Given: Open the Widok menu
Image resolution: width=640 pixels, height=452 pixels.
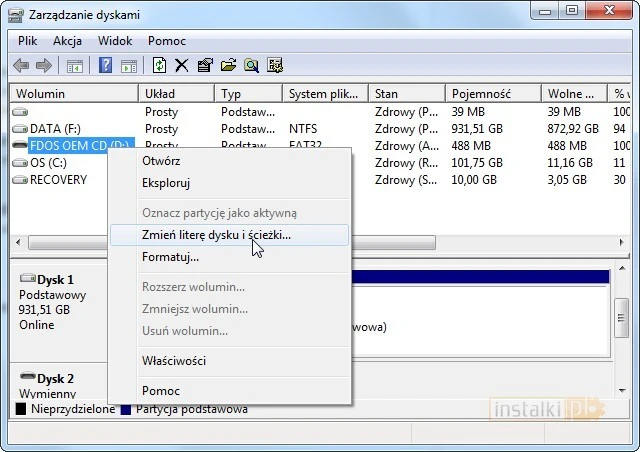Looking at the screenshot, I should 115,41.
